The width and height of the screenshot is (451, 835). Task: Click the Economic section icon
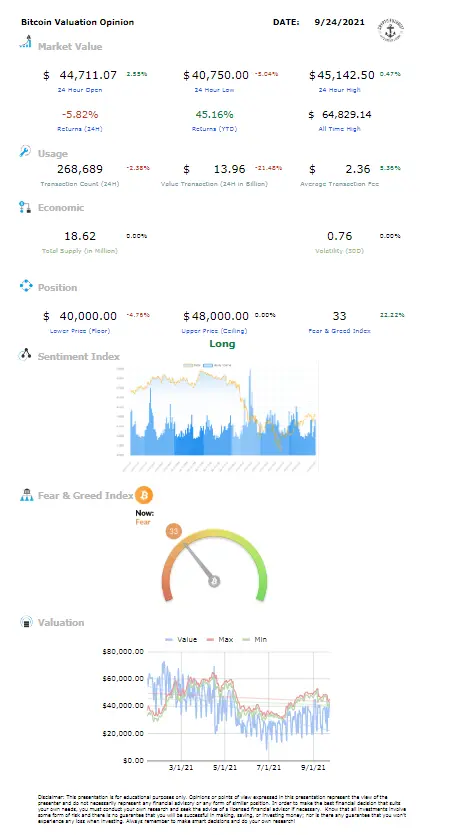click(x=25, y=207)
